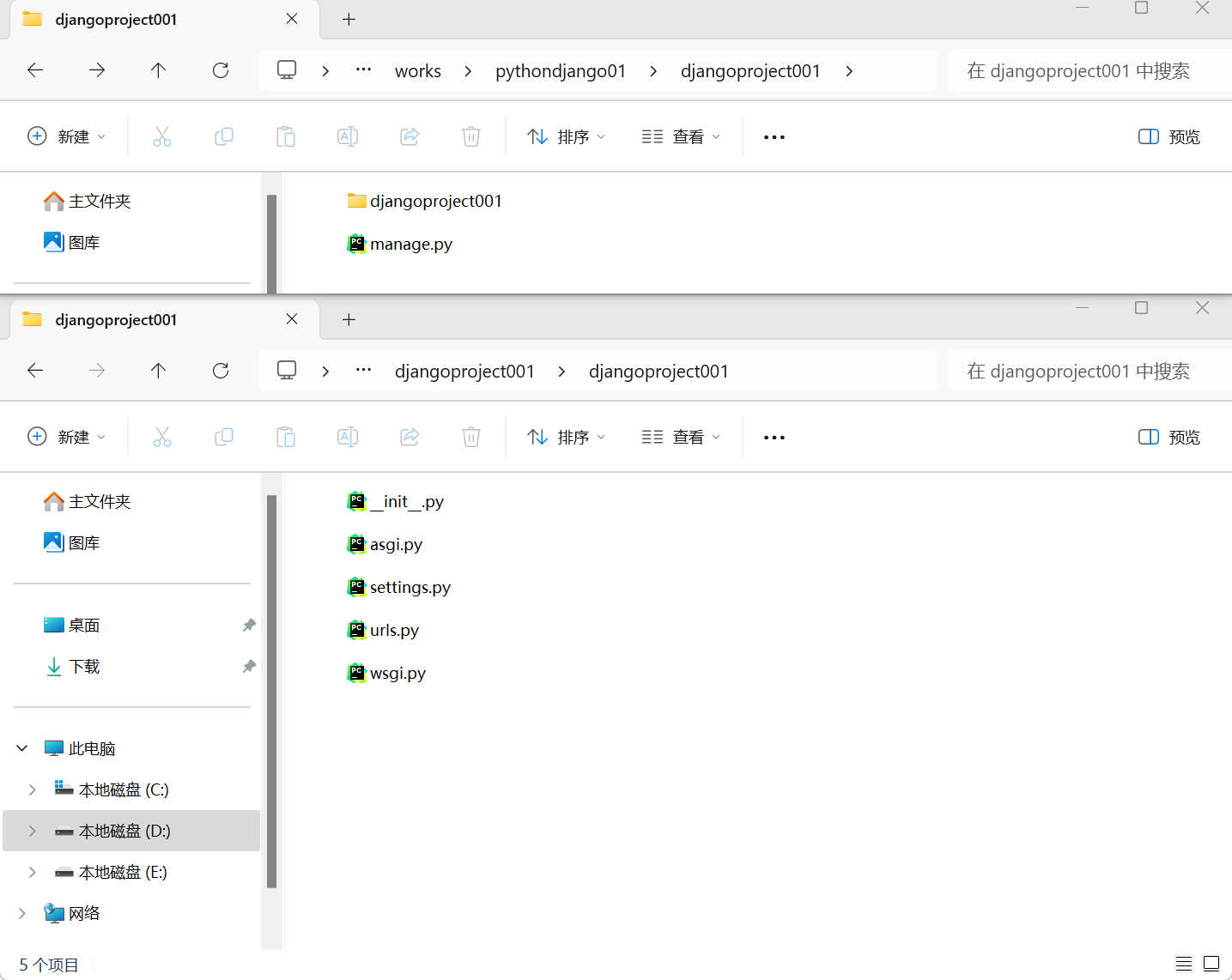1232x980 pixels.
Task: Select djangoproject001 folder in upper file list
Action: [425, 201]
